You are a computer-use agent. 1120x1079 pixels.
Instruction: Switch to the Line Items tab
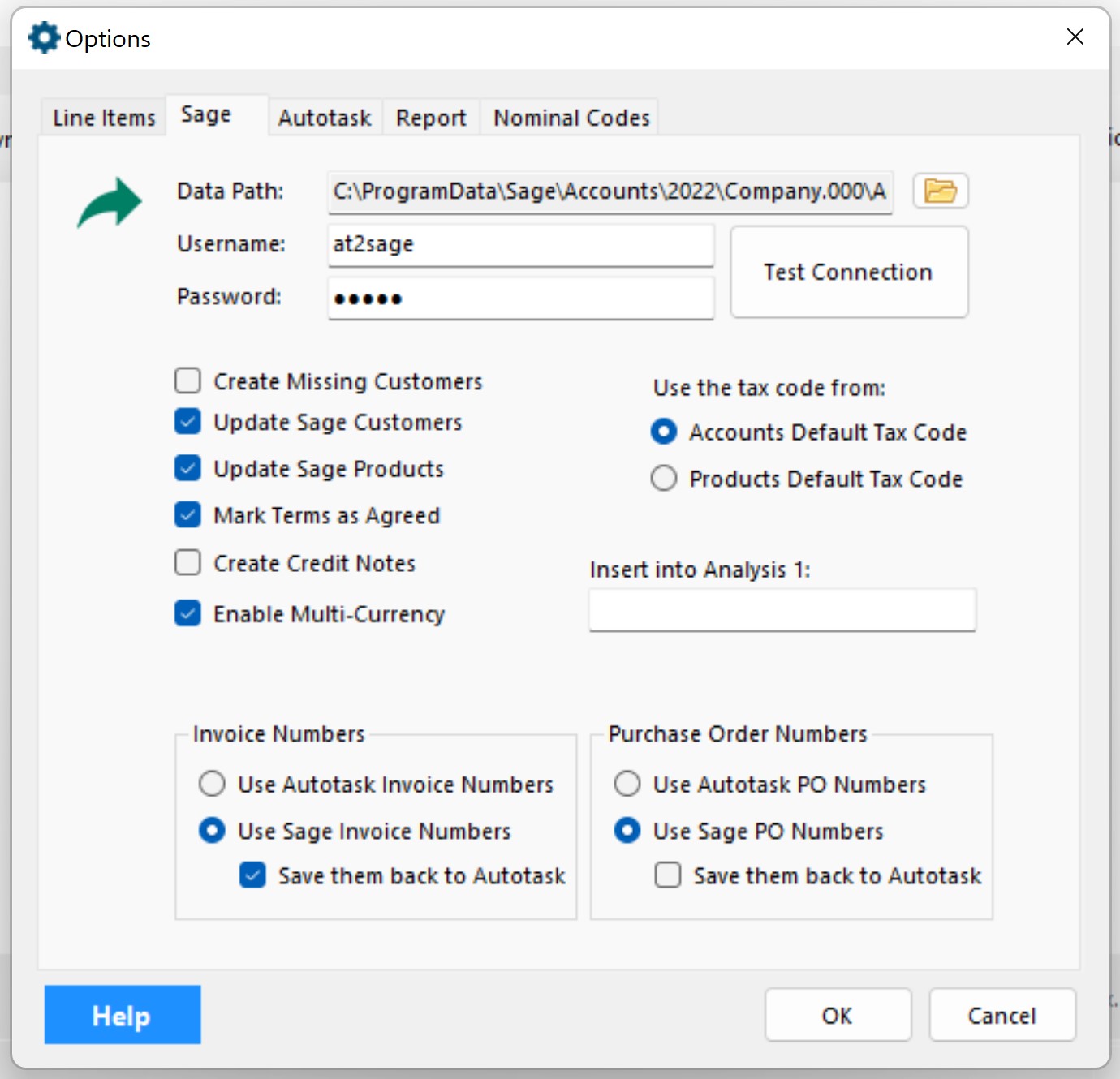(104, 118)
